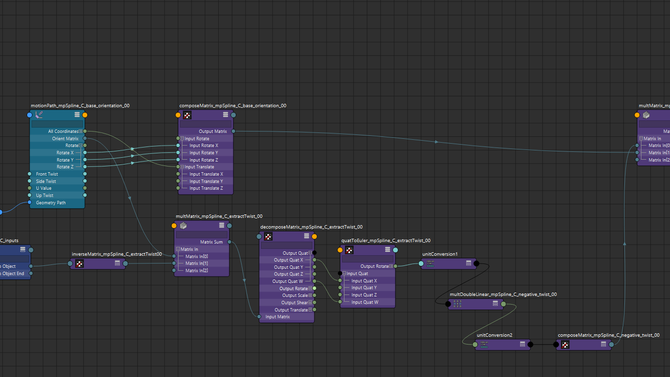Collapse Input Quat on quatToEuler node

tap(344, 274)
